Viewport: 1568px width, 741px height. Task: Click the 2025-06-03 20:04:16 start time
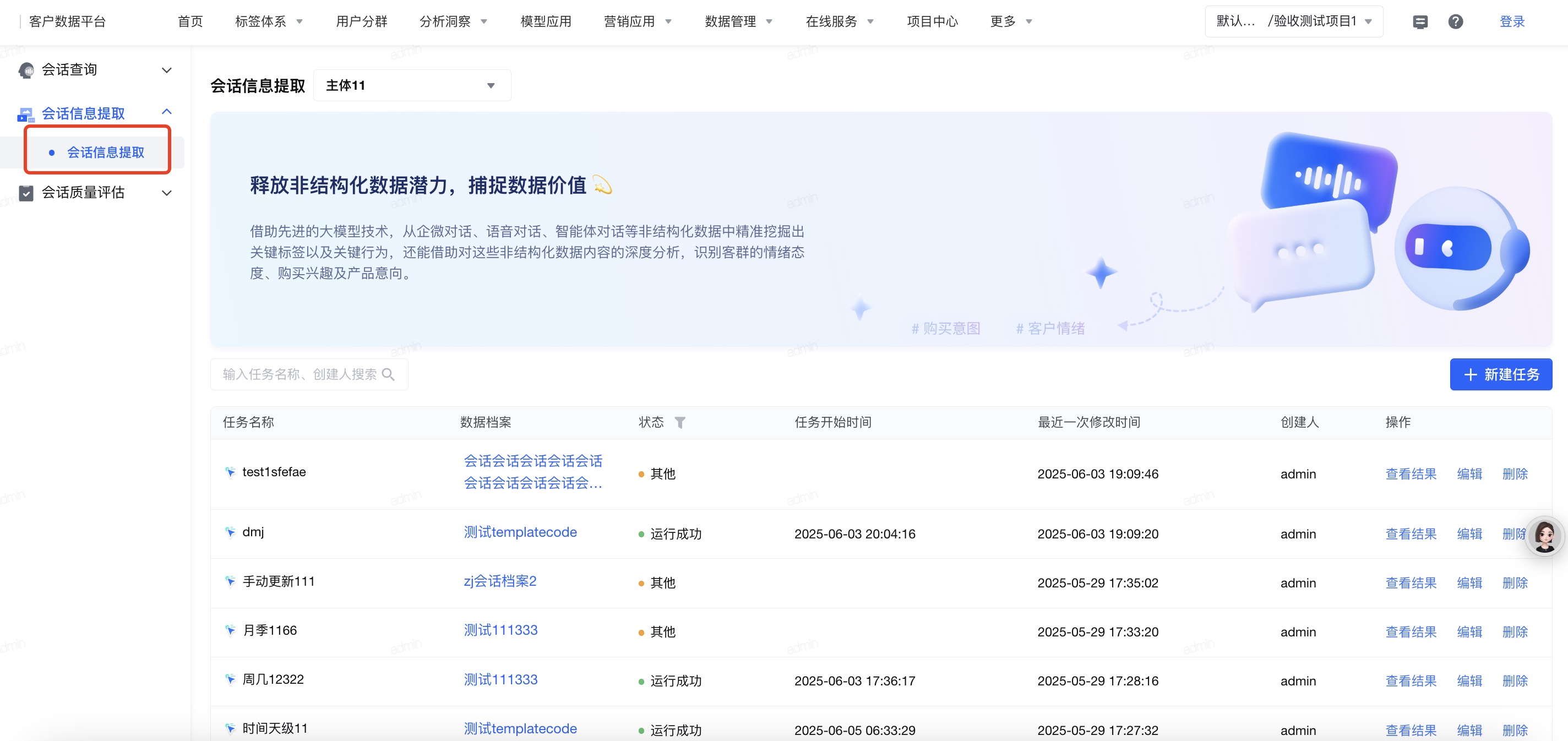click(854, 534)
